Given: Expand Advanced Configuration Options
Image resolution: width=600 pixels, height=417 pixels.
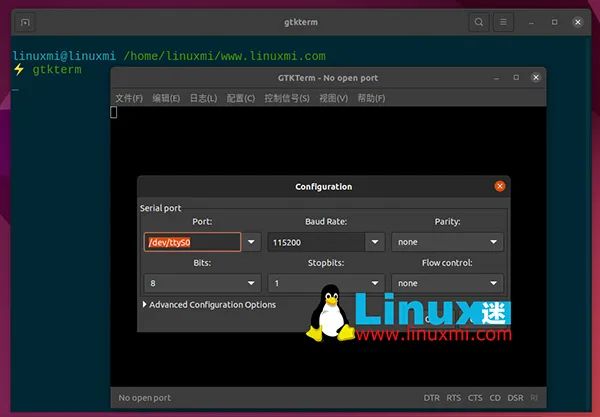Looking at the screenshot, I should click(209, 305).
